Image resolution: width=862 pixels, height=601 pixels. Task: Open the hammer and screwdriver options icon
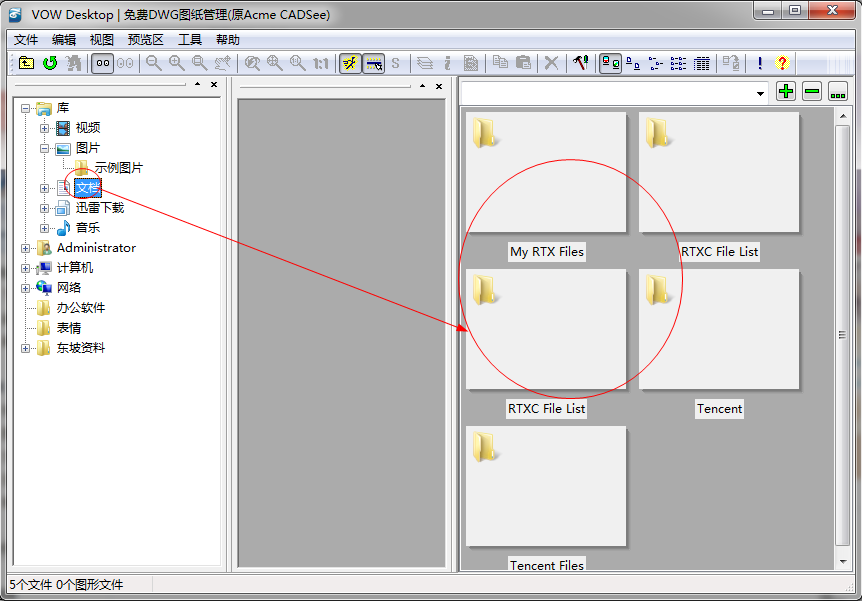[581, 63]
